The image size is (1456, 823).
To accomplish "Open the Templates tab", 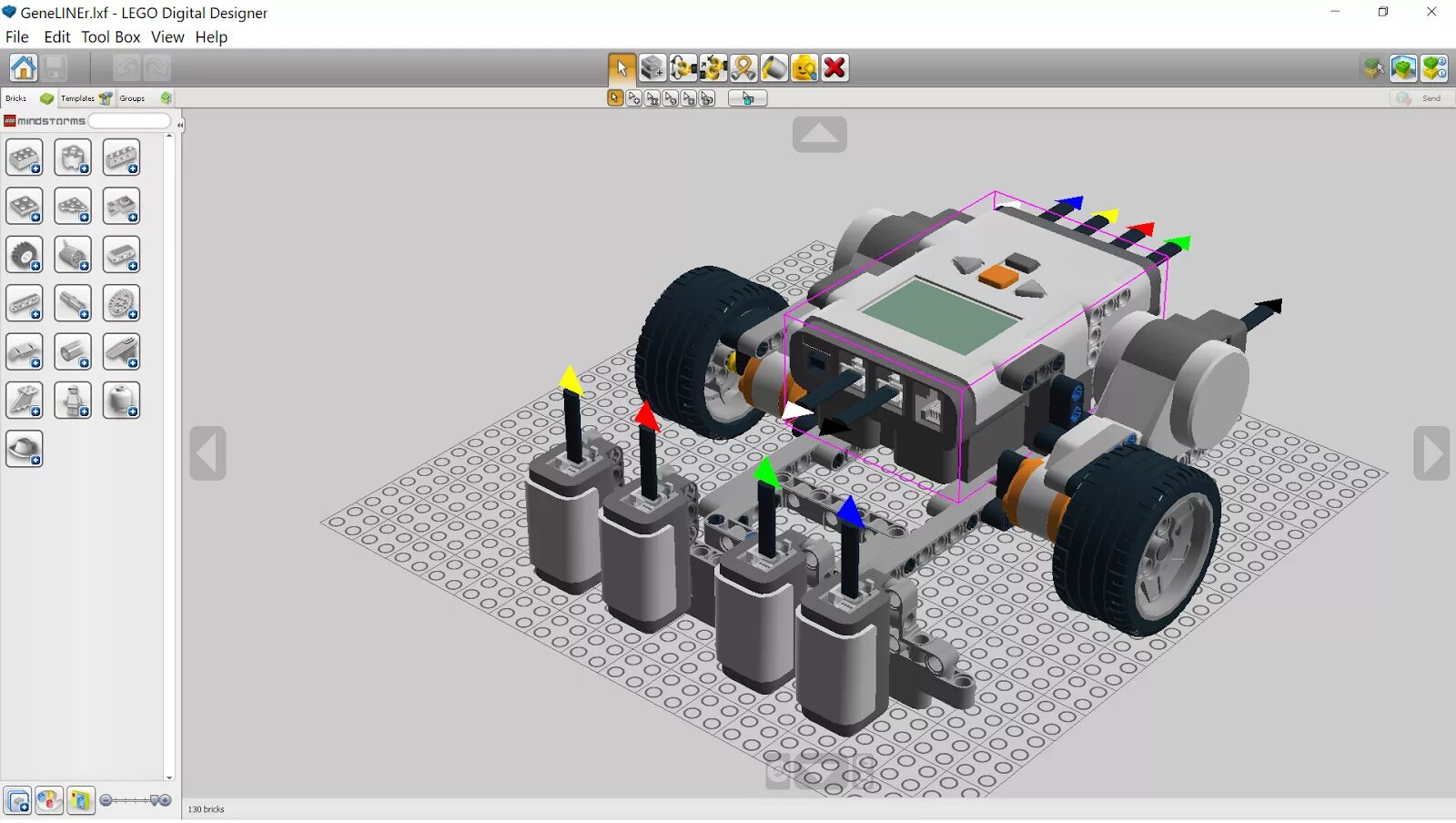I will point(86,98).
